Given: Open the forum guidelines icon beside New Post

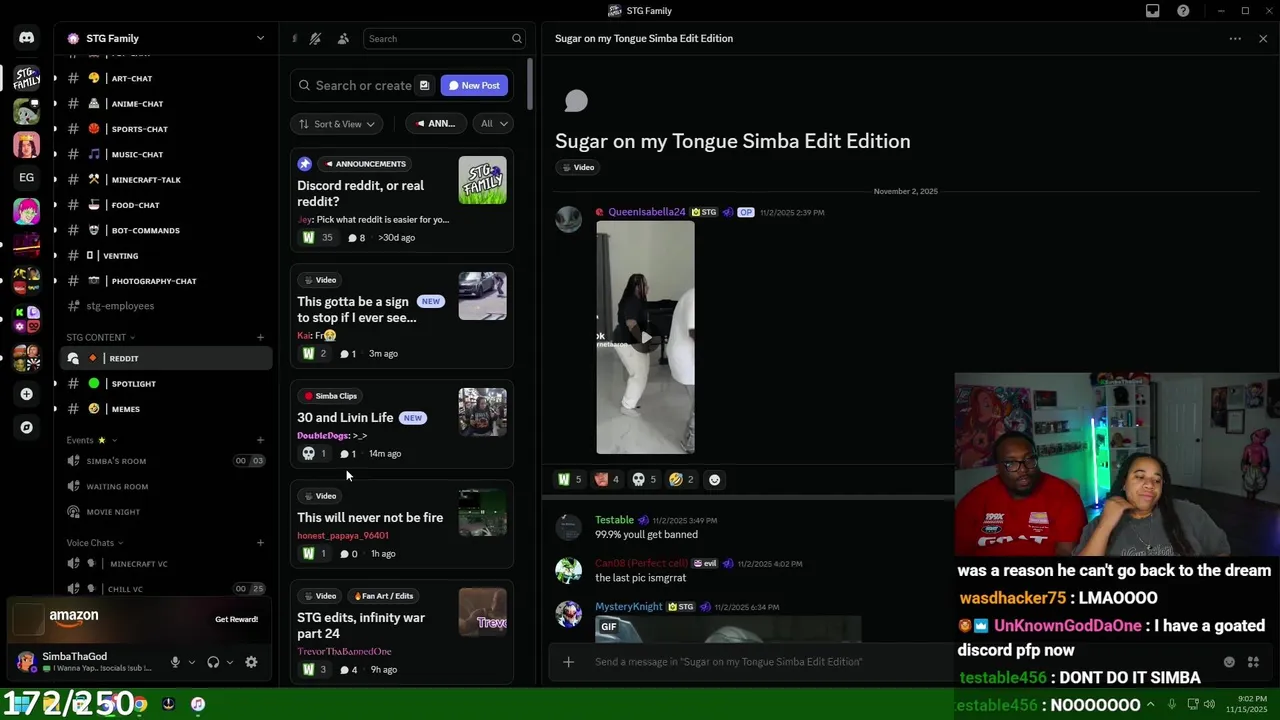Looking at the screenshot, I should coord(424,86).
